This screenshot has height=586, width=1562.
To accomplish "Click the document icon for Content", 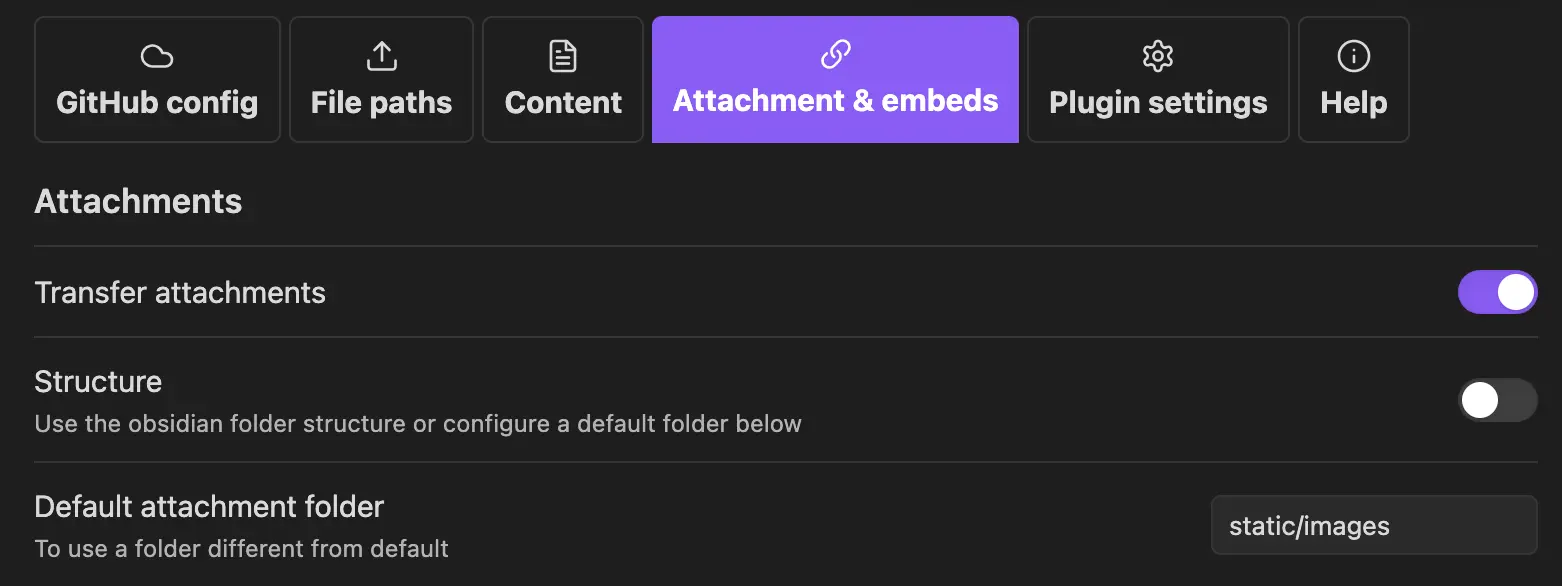I will point(563,56).
